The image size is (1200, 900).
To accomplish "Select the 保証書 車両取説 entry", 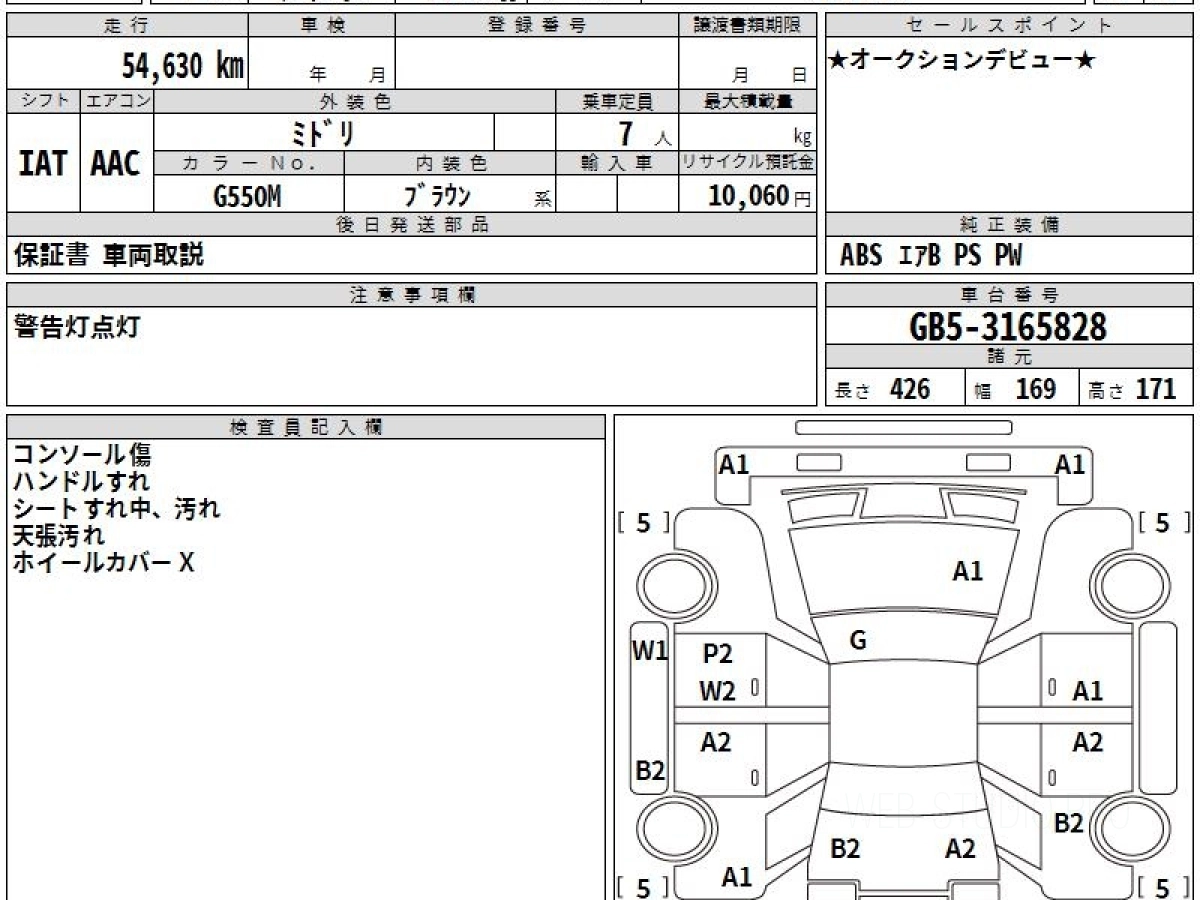I will [x=109, y=255].
